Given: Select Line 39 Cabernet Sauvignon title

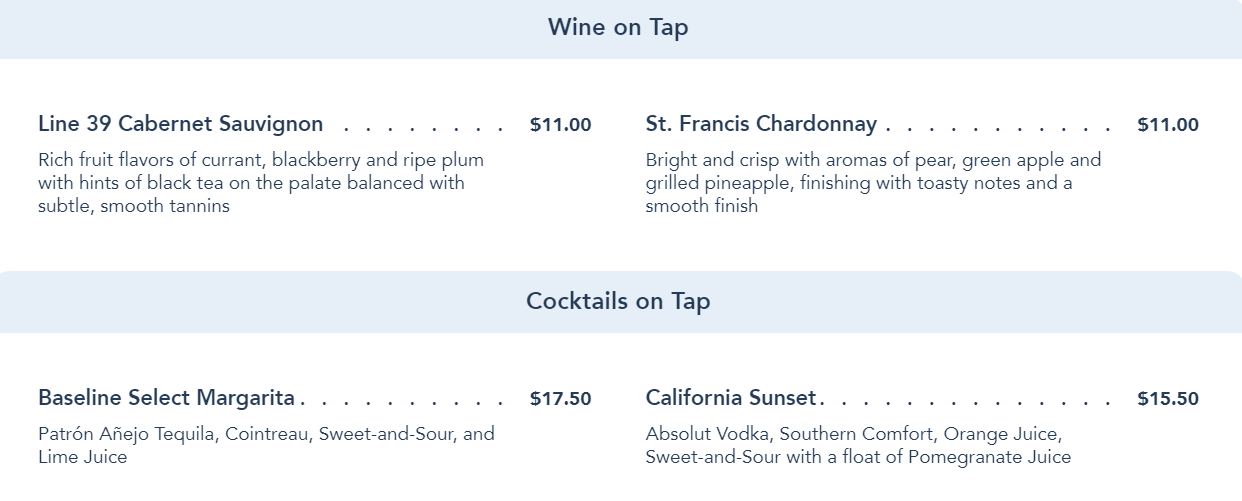Looking at the screenshot, I should (x=181, y=124).
